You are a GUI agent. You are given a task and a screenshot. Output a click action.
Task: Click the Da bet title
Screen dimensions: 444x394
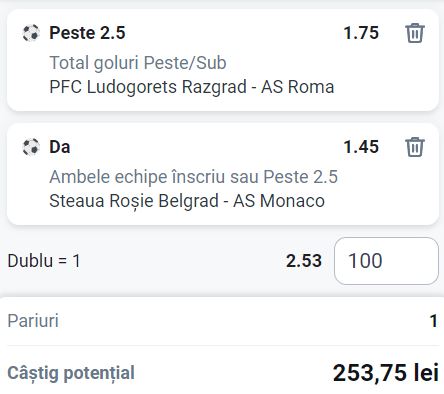click(x=60, y=147)
